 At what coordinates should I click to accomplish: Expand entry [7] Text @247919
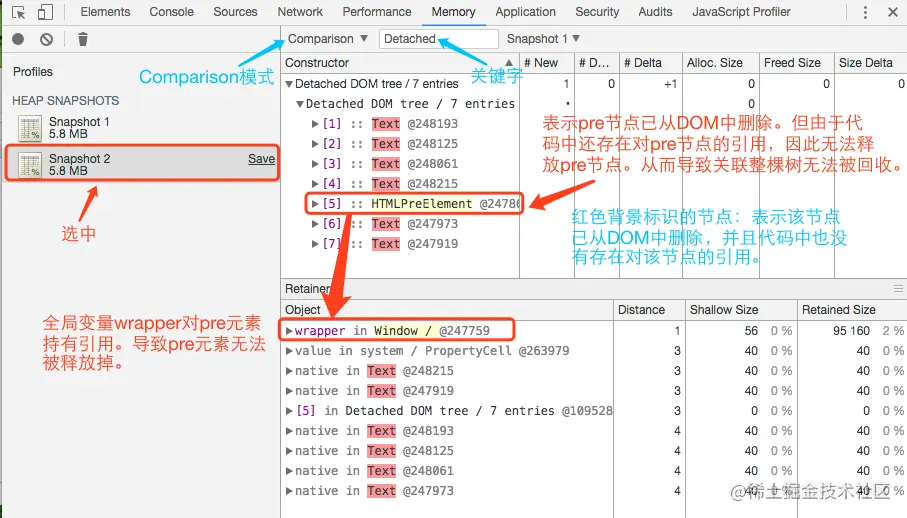(x=315, y=244)
